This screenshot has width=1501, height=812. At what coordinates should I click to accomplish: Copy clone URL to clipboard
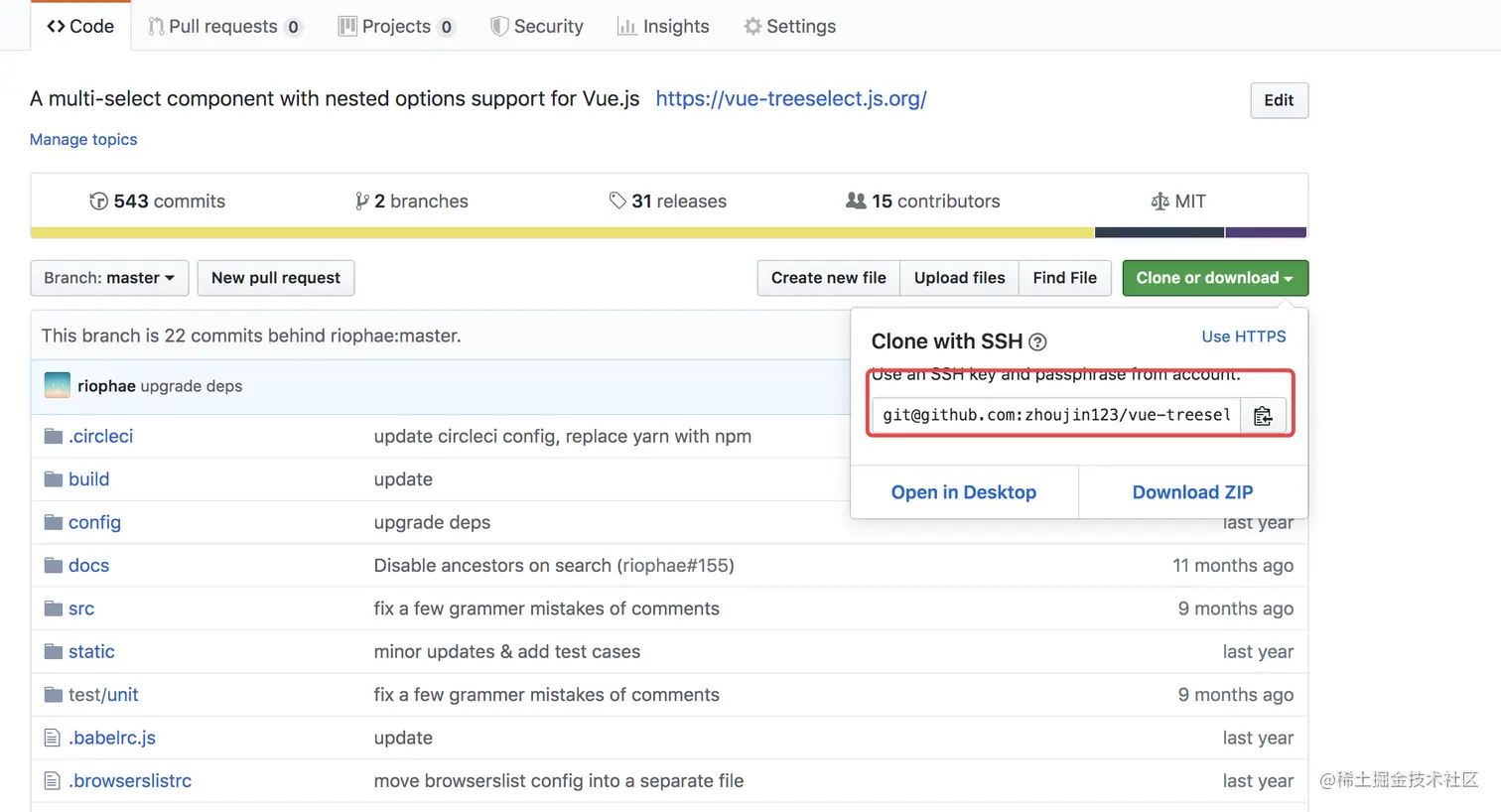click(x=1263, y=416)
